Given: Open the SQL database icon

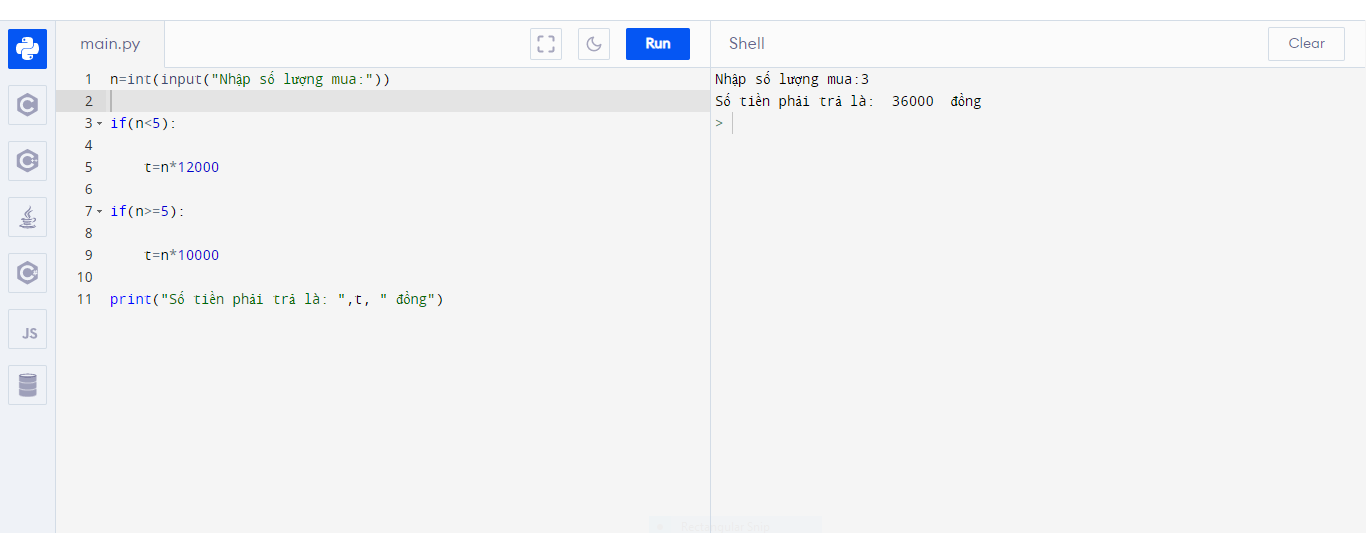Looking at the screenshot, I should pos(27,385).
